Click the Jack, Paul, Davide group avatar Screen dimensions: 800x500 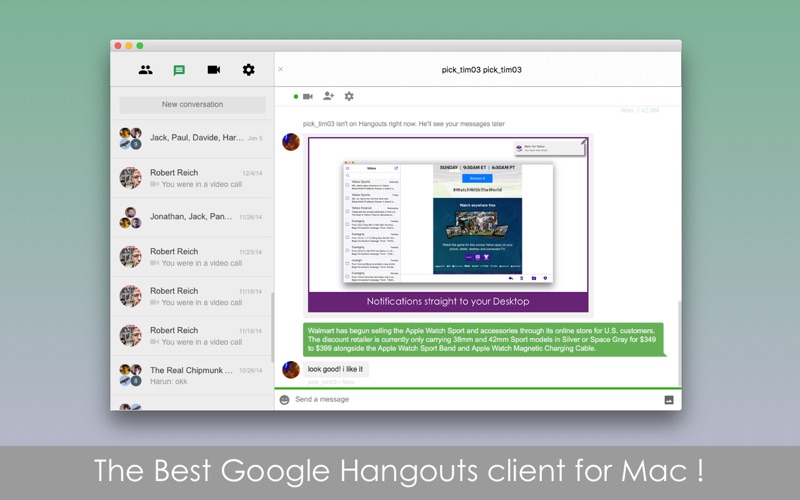click(x=131, y=138)
